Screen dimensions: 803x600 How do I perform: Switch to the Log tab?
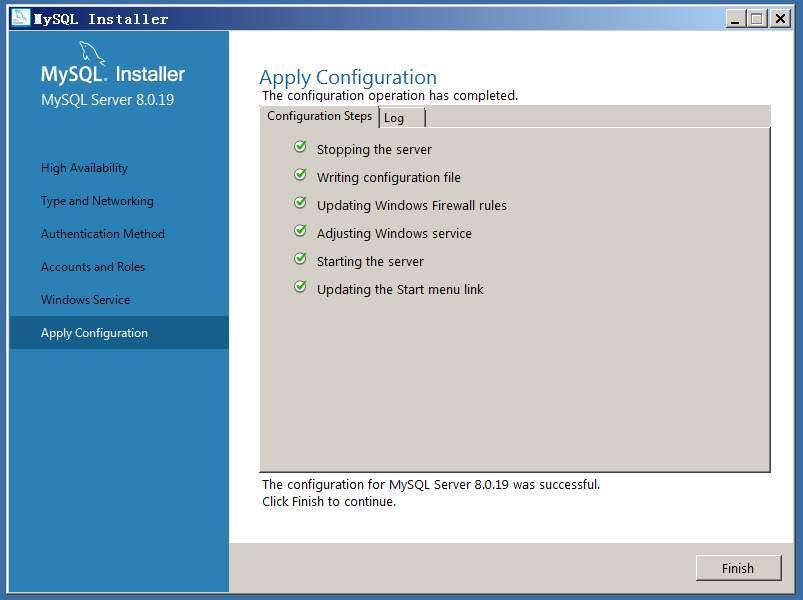(402, 118)
